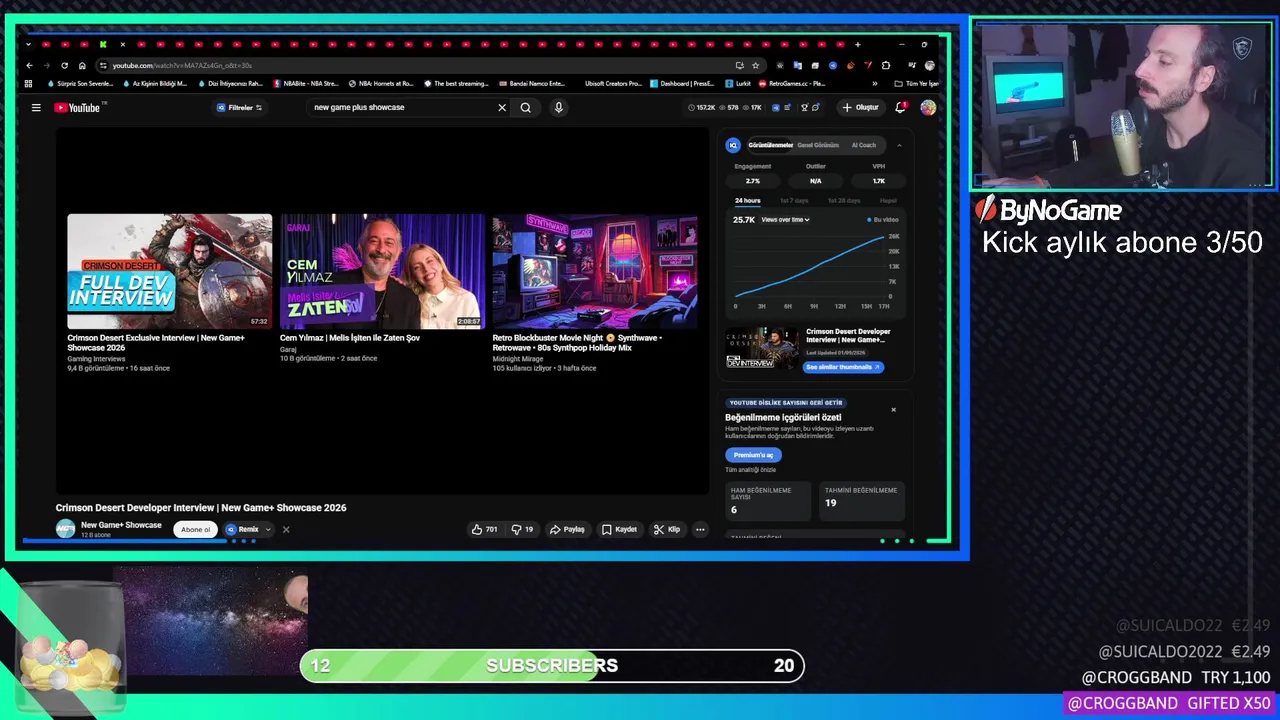Select the Görüntülenmeler tab
1280x720 pixels.
pos(770,145)
